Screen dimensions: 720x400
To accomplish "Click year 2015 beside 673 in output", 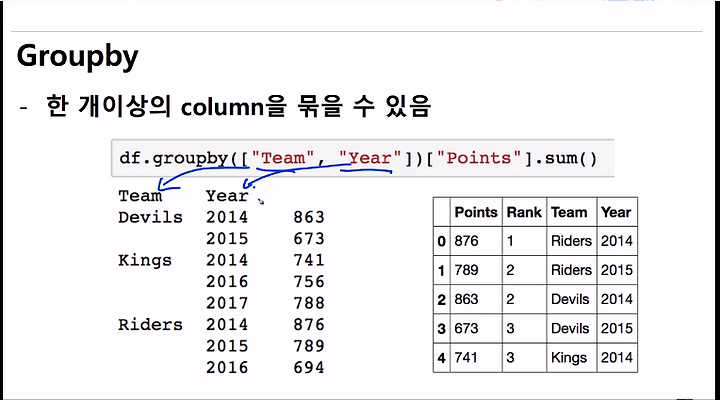I will (x=227, y=238).
